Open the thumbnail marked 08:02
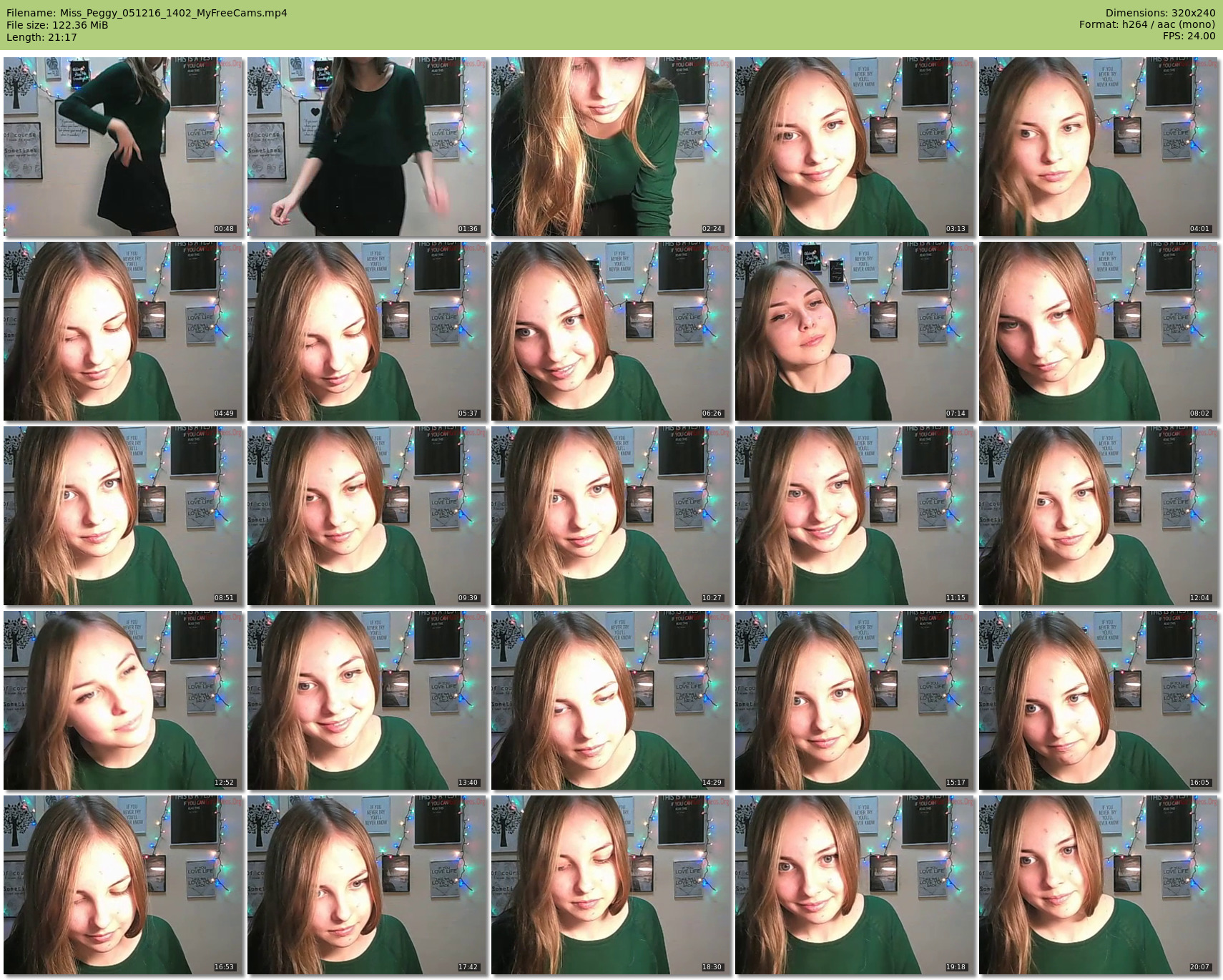 coord(1099,331)
